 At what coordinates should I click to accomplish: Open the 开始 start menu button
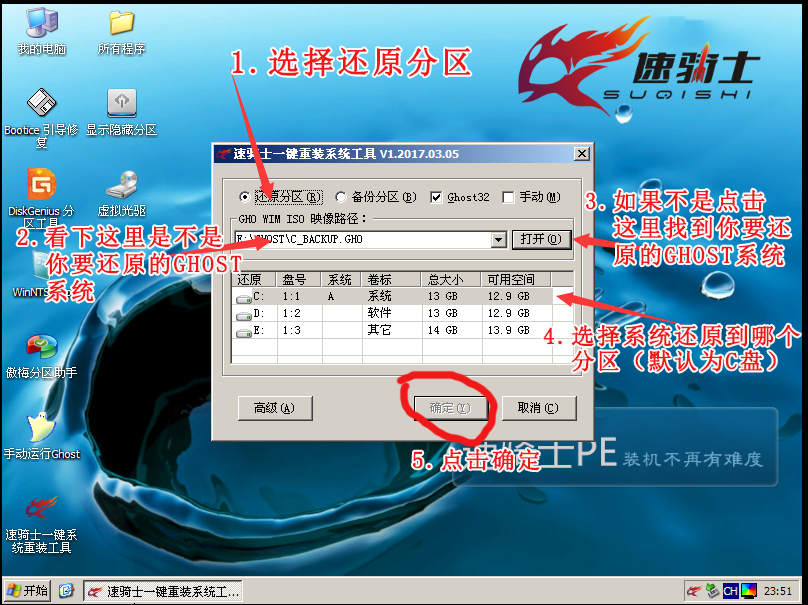(x=28, y=591)
